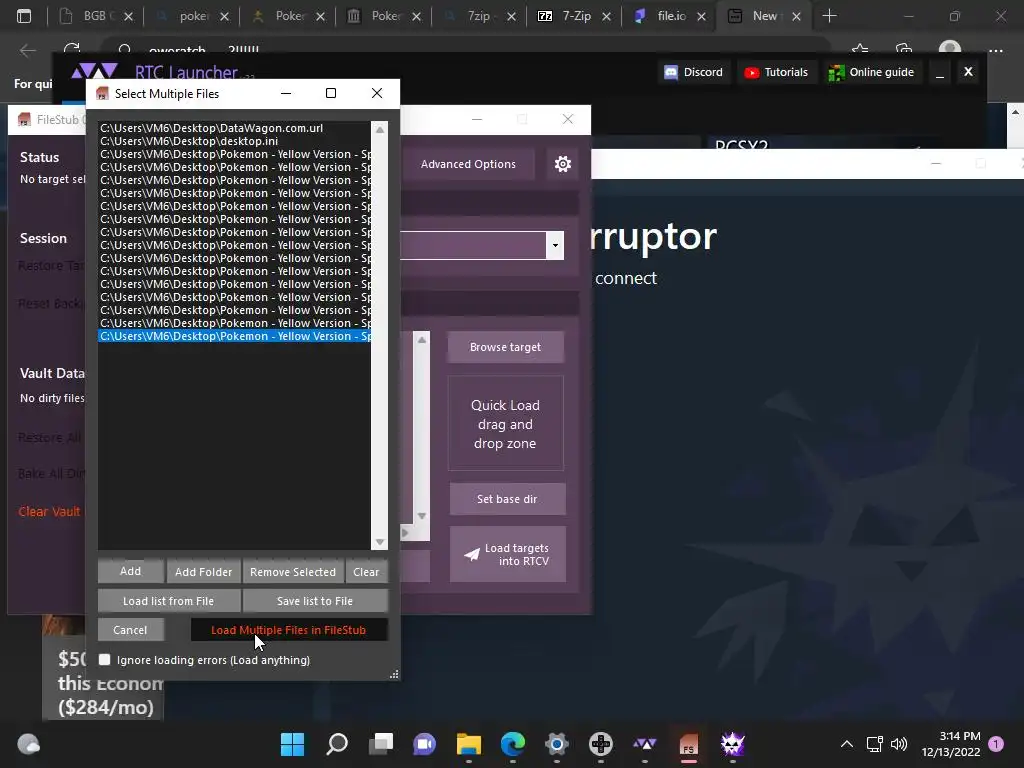
Task: Click the Add Folder button
Action: click(x=203, y=571)
